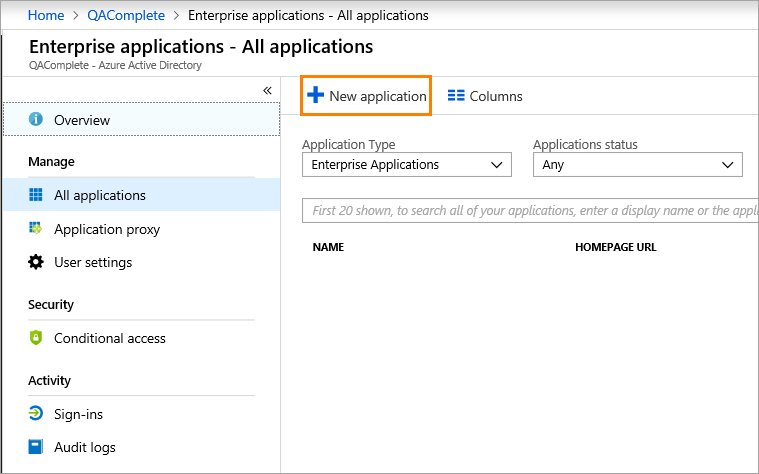Open the Audit logs menu item

tap(85, 447)
